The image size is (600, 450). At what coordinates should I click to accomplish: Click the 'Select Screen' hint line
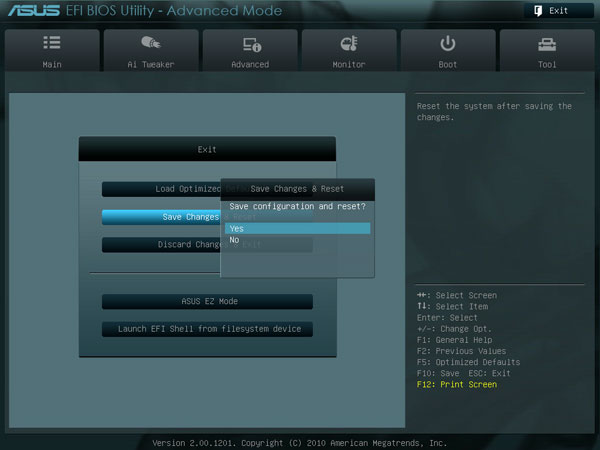tap(457, 295)
